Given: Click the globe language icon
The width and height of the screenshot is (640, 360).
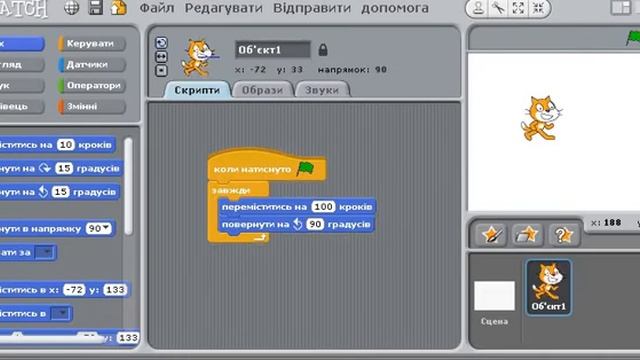Looking at the screenshot, I should 71,8.
